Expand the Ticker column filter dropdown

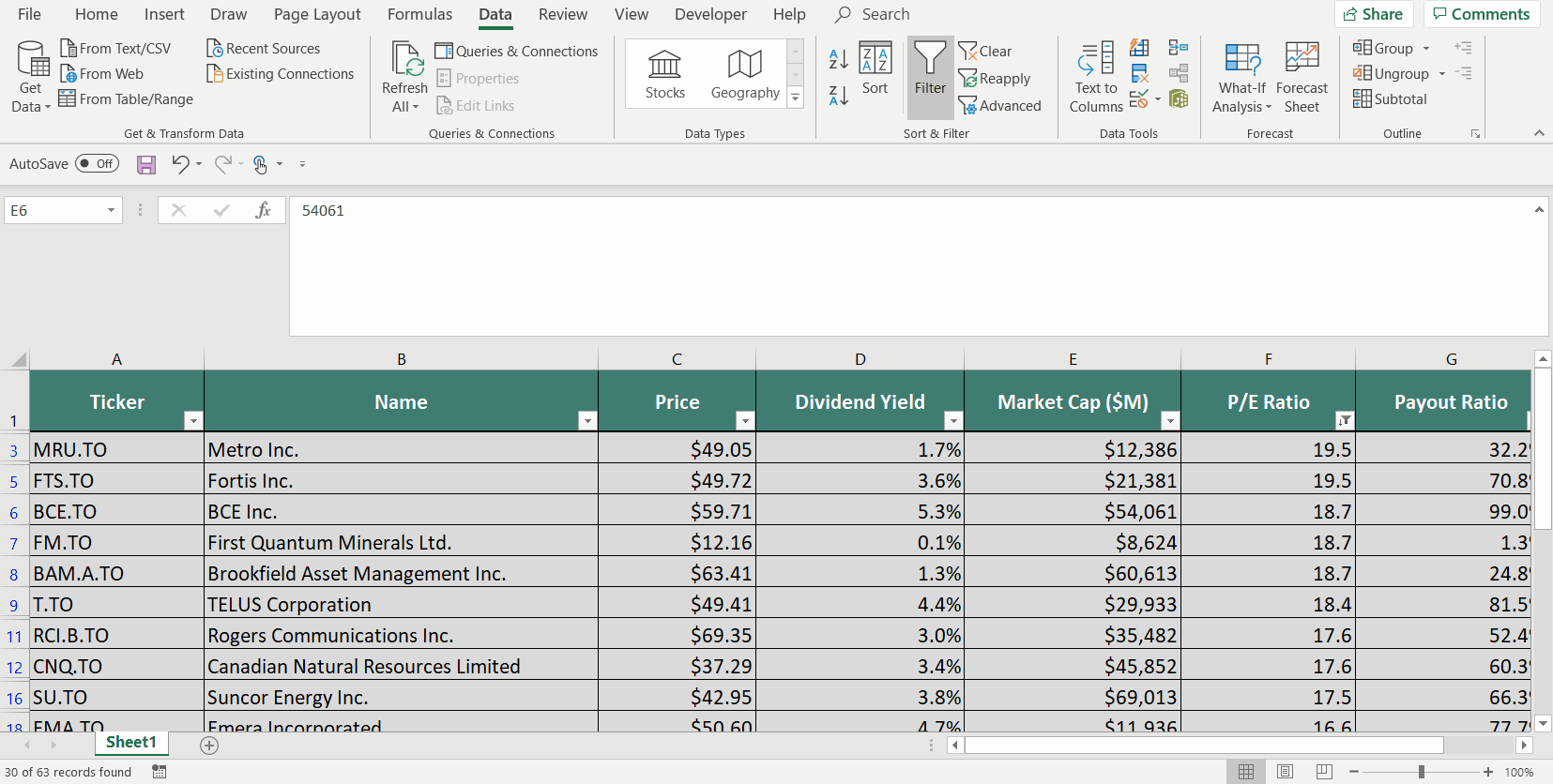pos(193,420)
